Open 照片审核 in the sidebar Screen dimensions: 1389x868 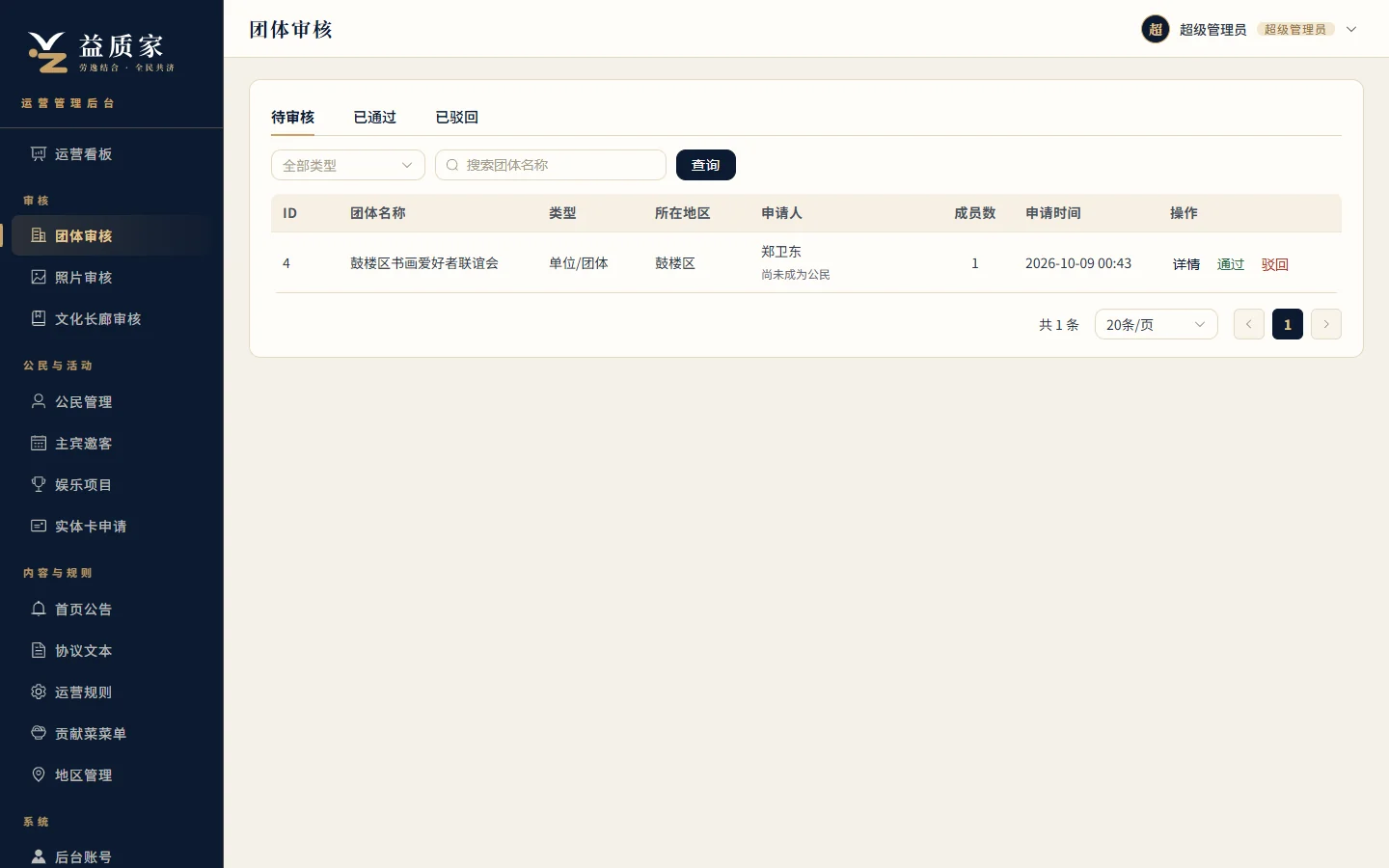(112, 278)
